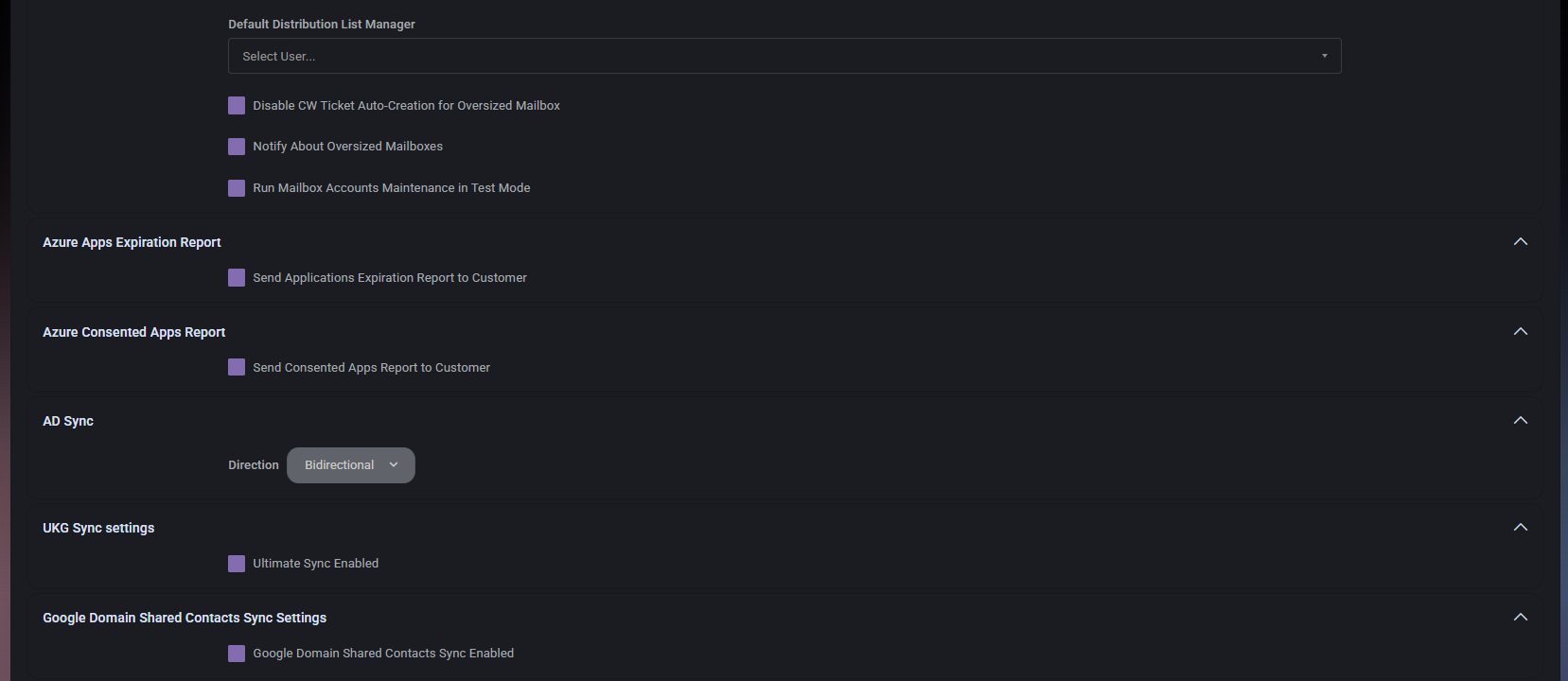Screen dimensions: 1568x681
Task: Collapse the UKG Sync settings section
Action: [1521, 527]
